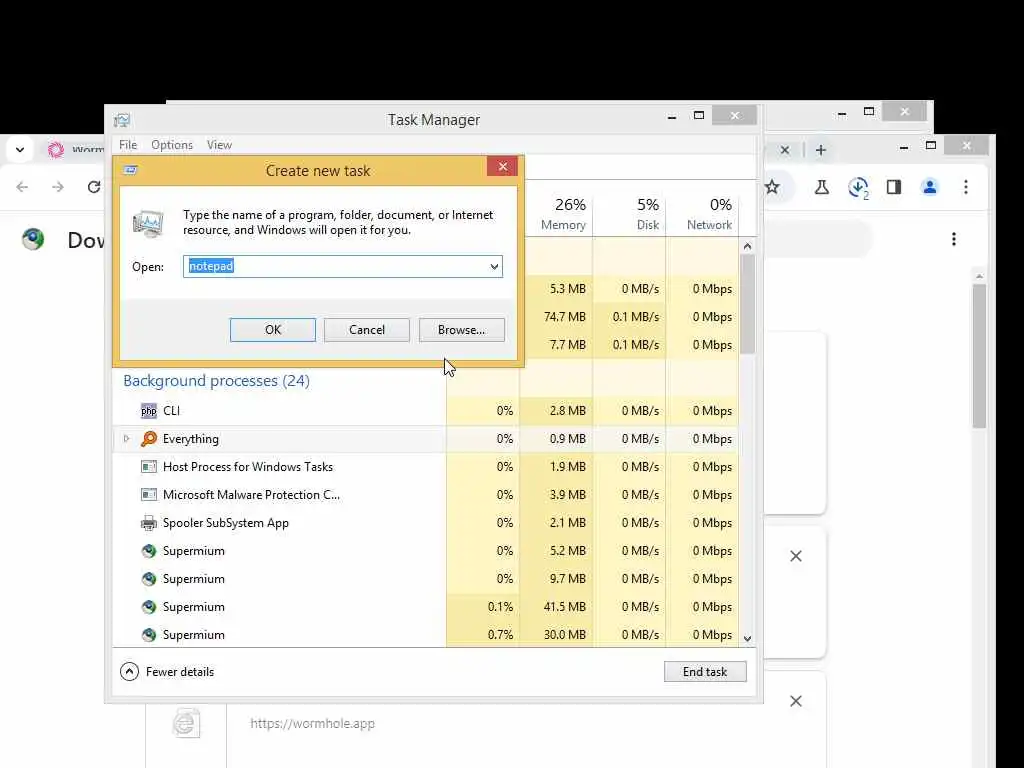This screenshot has width=1024, height=768.
Task: Open the browser tab search chevron
Action: click(x=20, y=150)
